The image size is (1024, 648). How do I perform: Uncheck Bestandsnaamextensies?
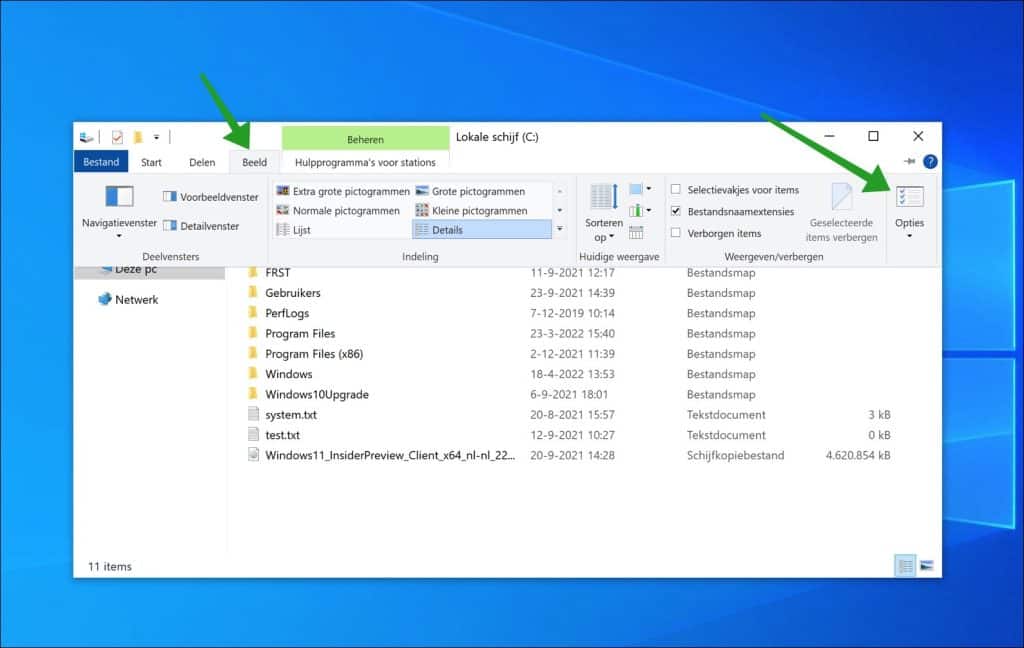pos(676,212)
